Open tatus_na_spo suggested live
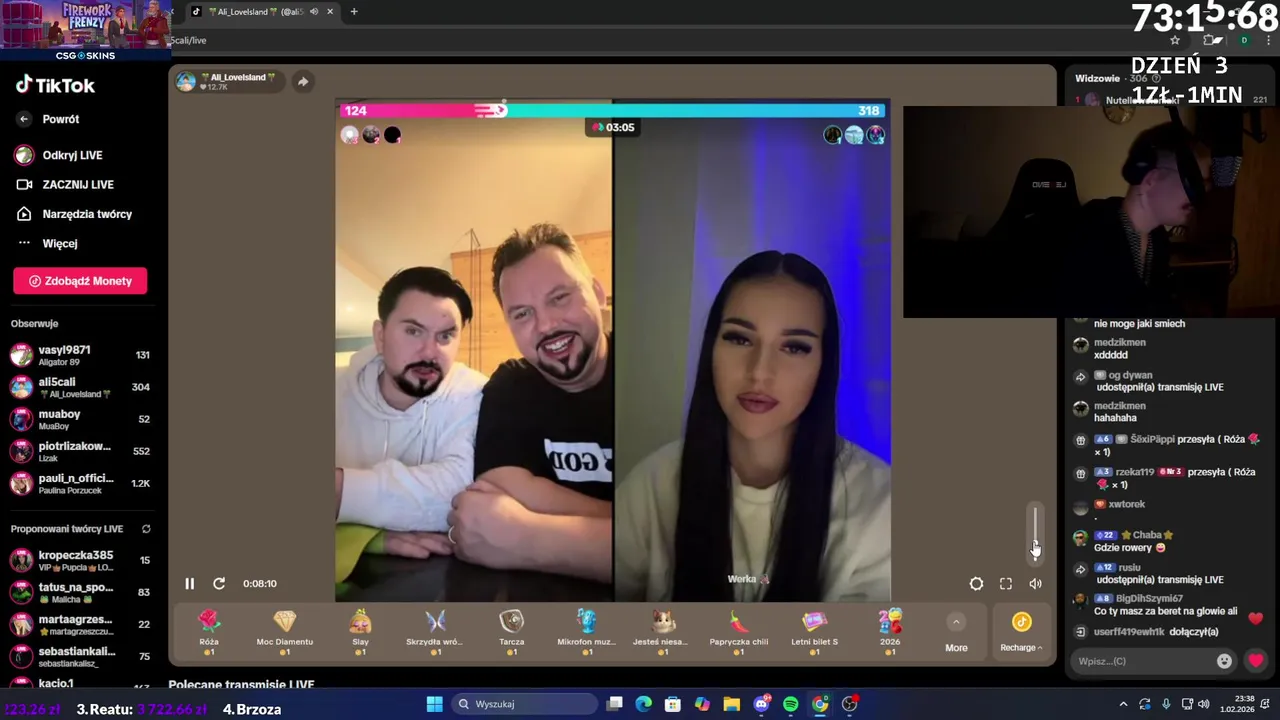1280x720 pixels. pos(80,592)
